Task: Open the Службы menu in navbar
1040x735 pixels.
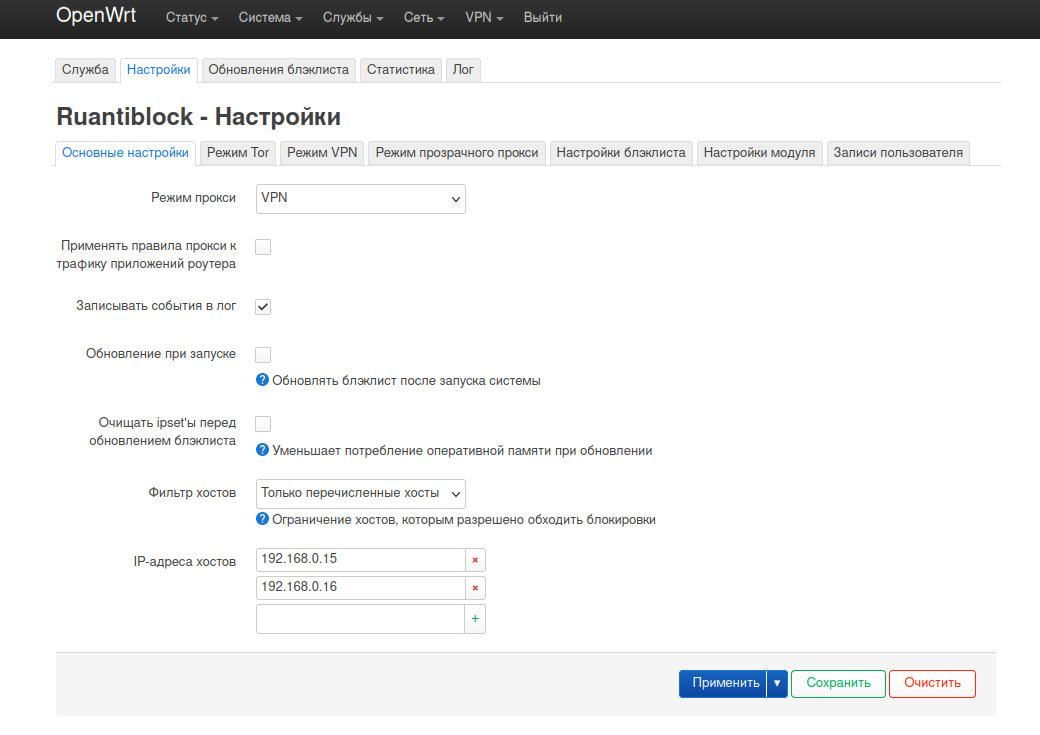Action: [x=353, y=18]
